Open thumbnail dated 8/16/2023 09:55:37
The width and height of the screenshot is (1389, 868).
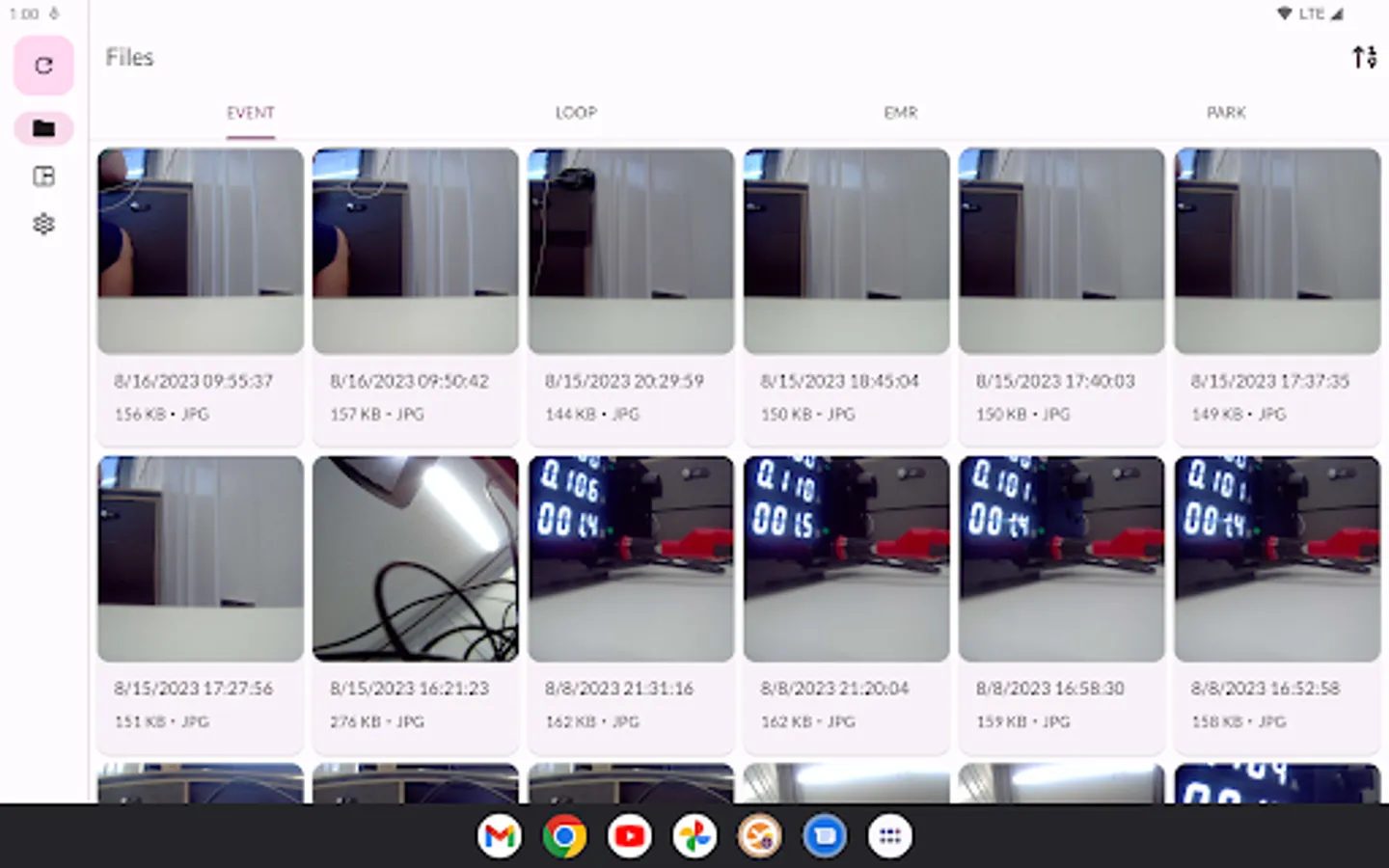click(x=201, y=251)
